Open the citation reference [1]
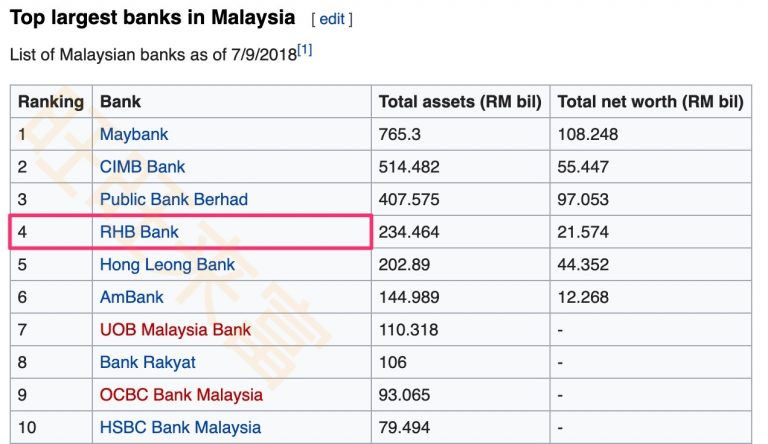The image size is (768, 444). [x=305, y=50]
